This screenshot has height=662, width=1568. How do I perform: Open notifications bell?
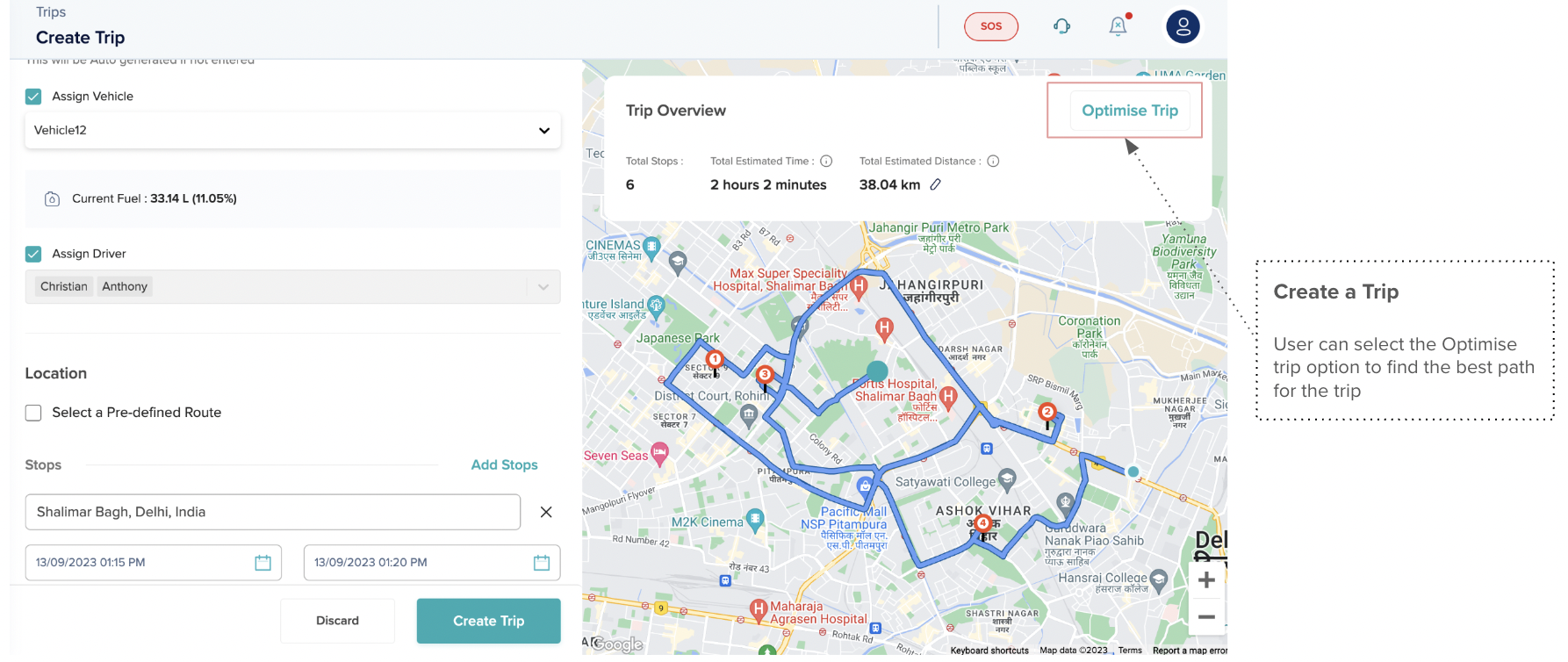coord(1118,26)
